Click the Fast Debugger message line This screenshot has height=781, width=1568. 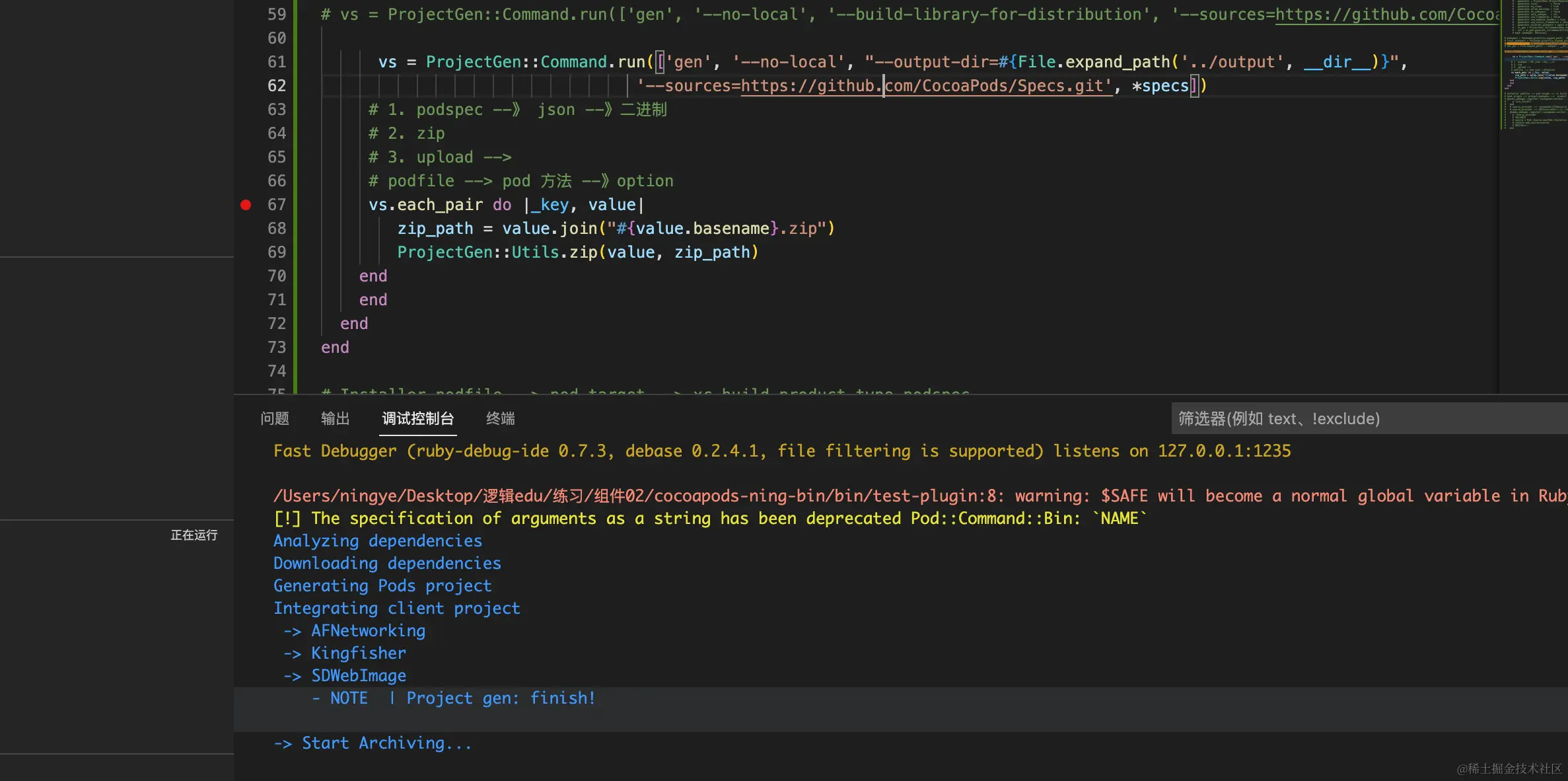pyautogui.click(x=781, y=451)
